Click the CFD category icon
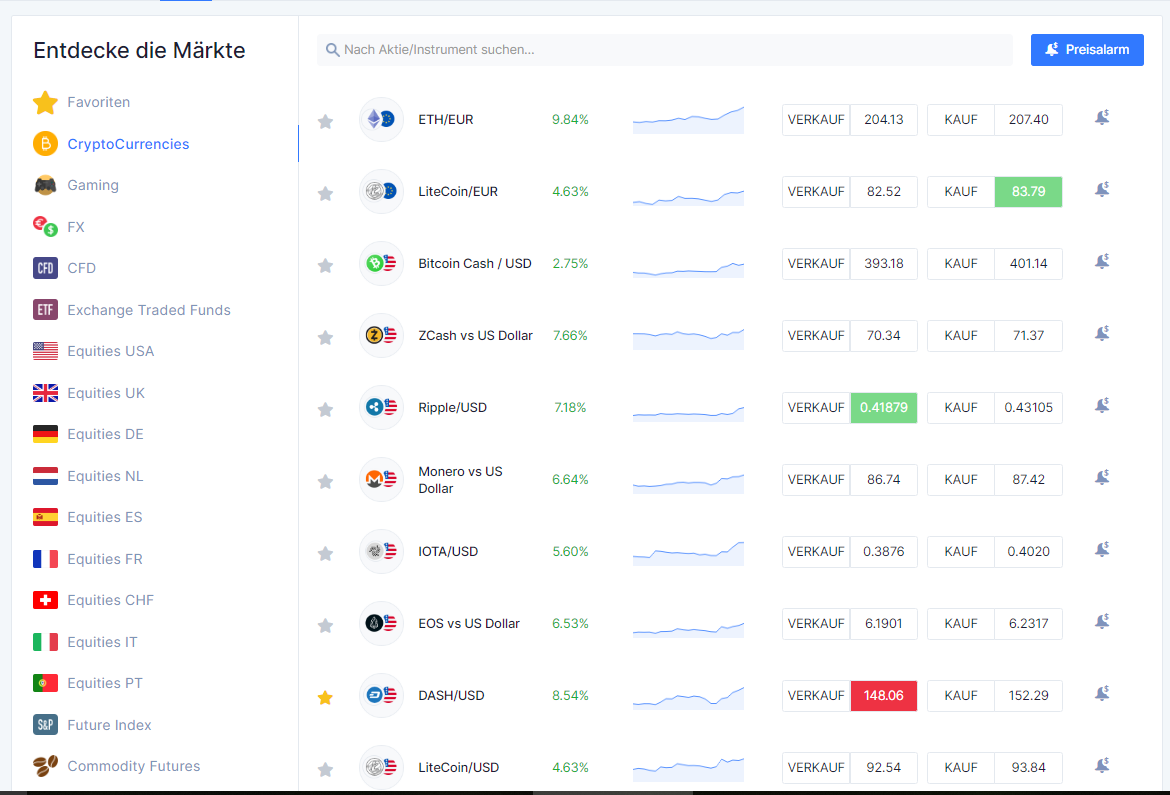1170x795 pixels. 46,268
